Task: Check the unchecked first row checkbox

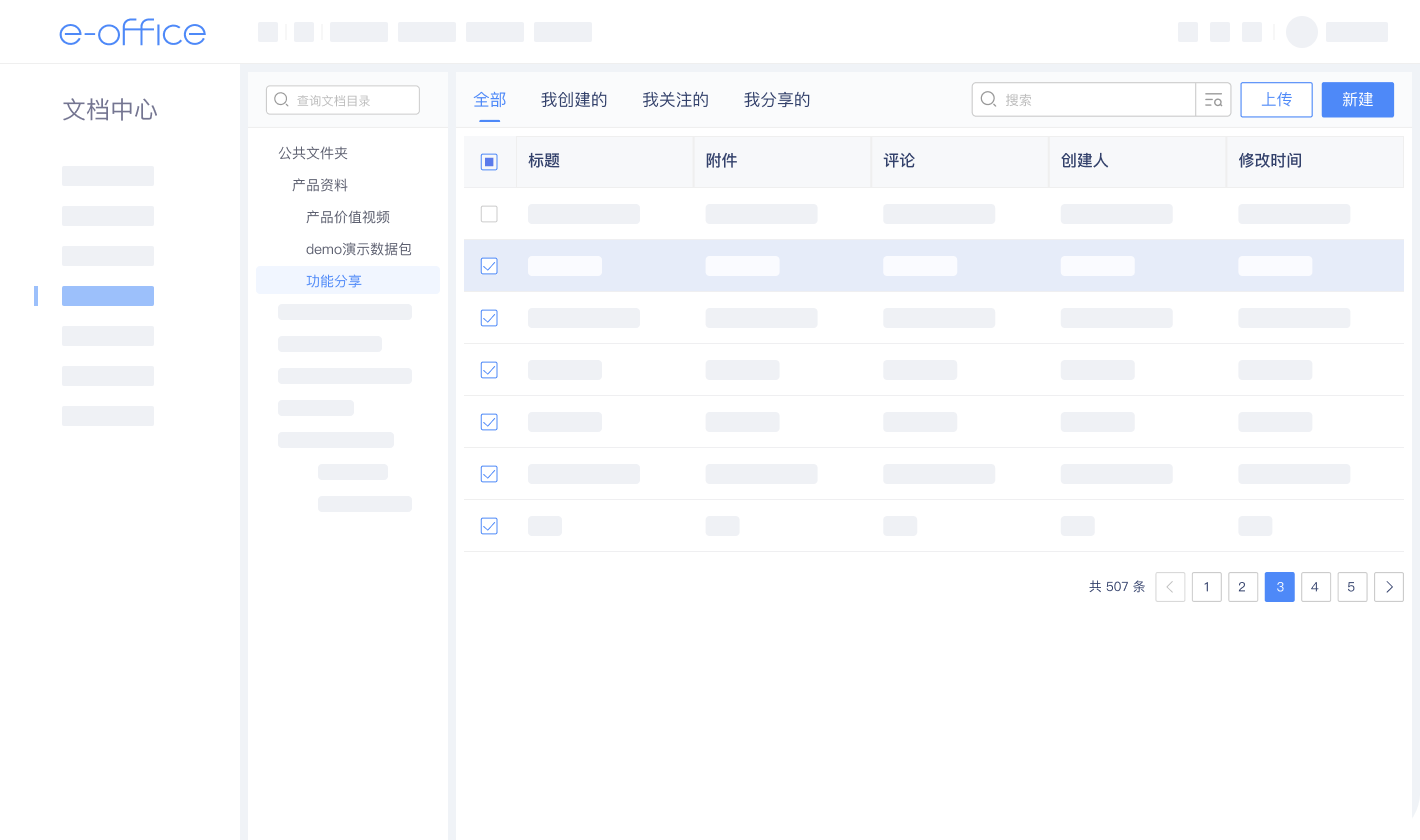Action: click(489, 214)
